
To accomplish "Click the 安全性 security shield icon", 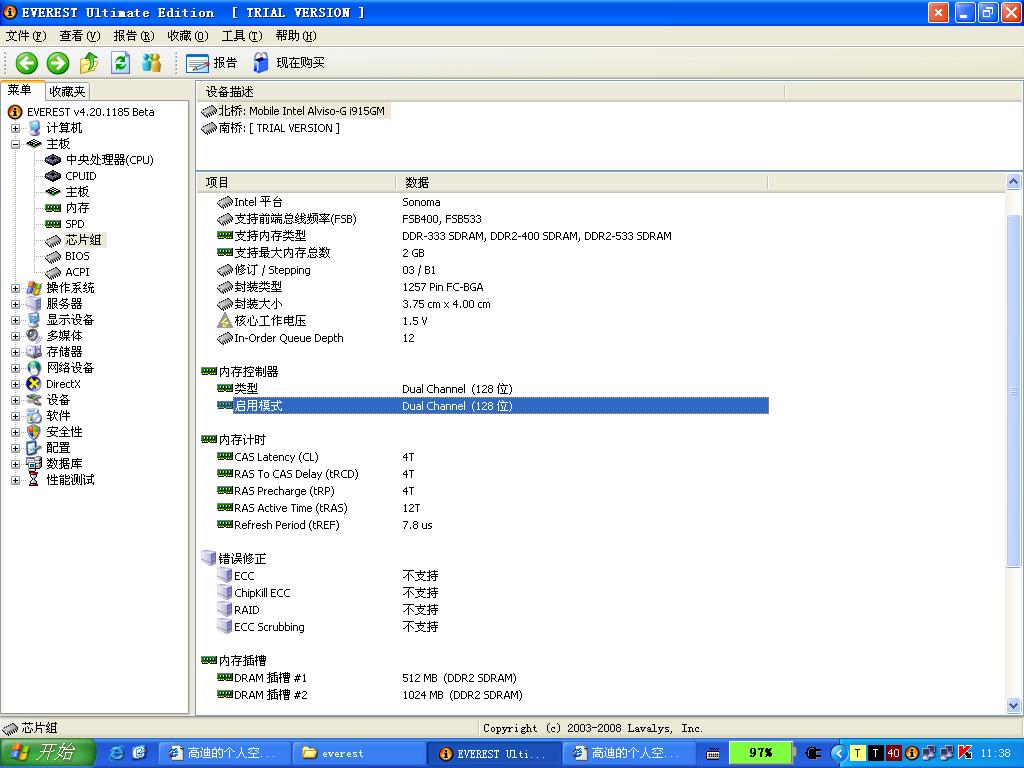I will pyautogui.click(x=33, y=432).
